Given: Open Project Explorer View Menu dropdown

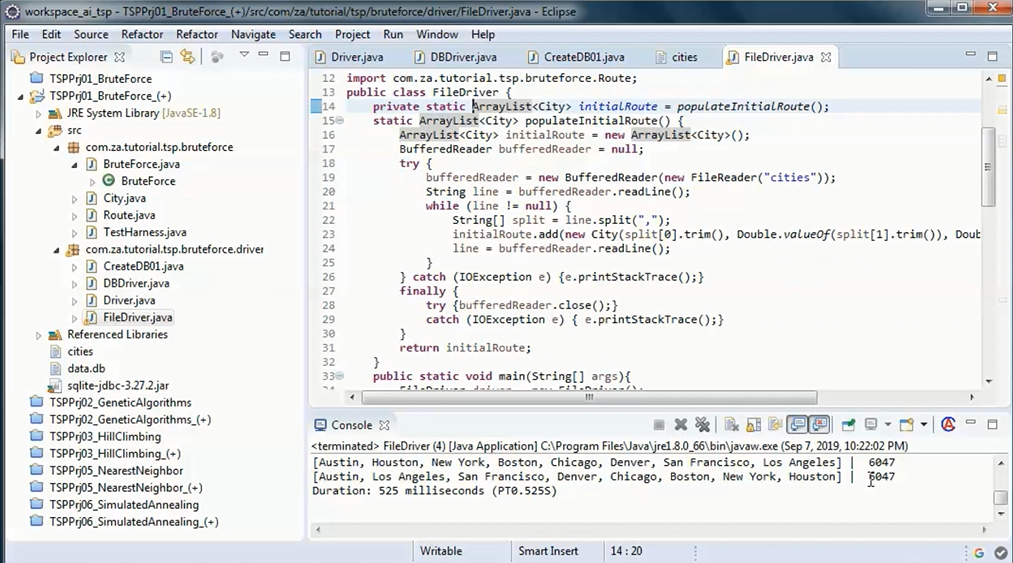Looking at the screenshot, I should 244,55.
